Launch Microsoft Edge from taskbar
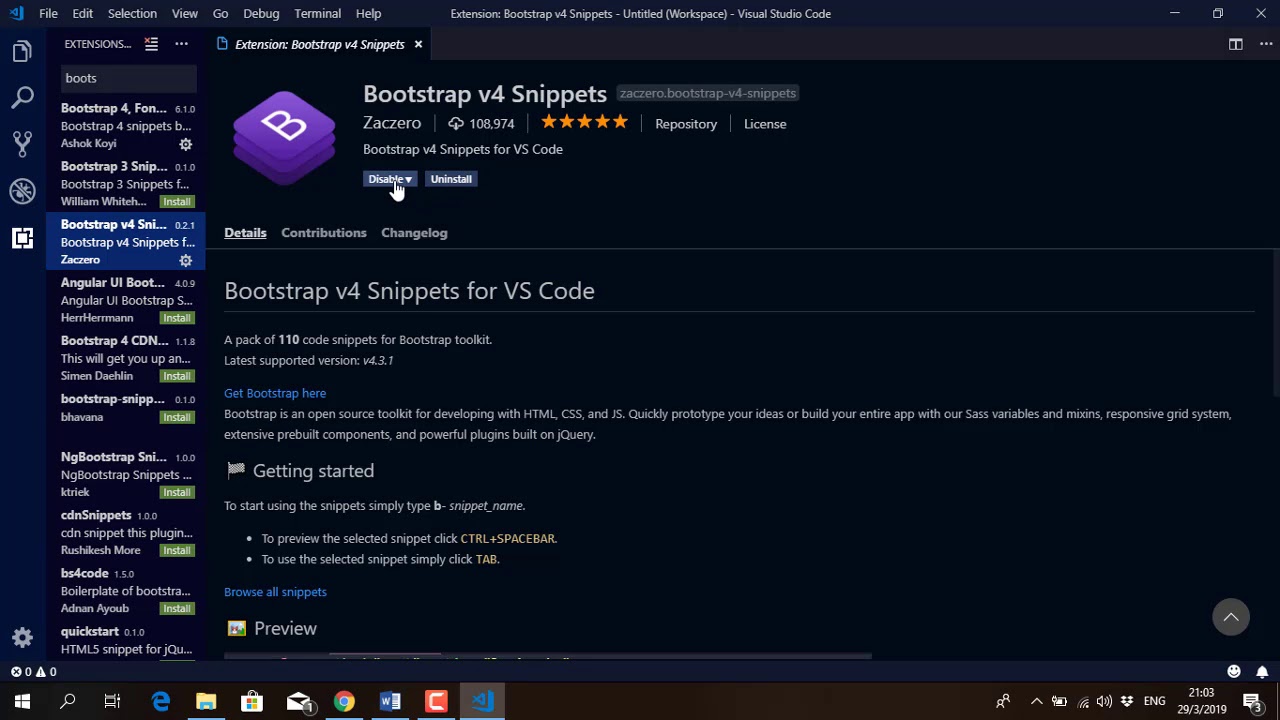The height and width of the screenshot is (720, 1280). coord(160,702)
